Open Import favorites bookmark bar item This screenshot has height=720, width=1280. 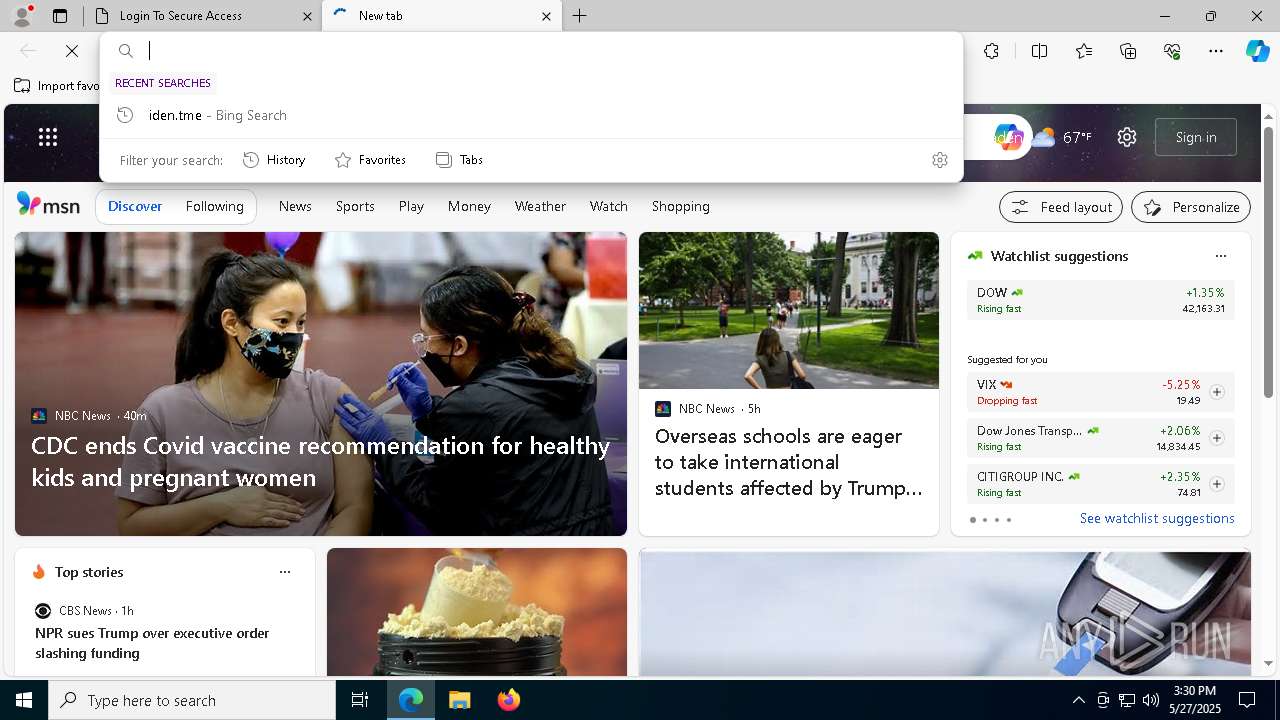pyautogui.click(x=56, y=86)
